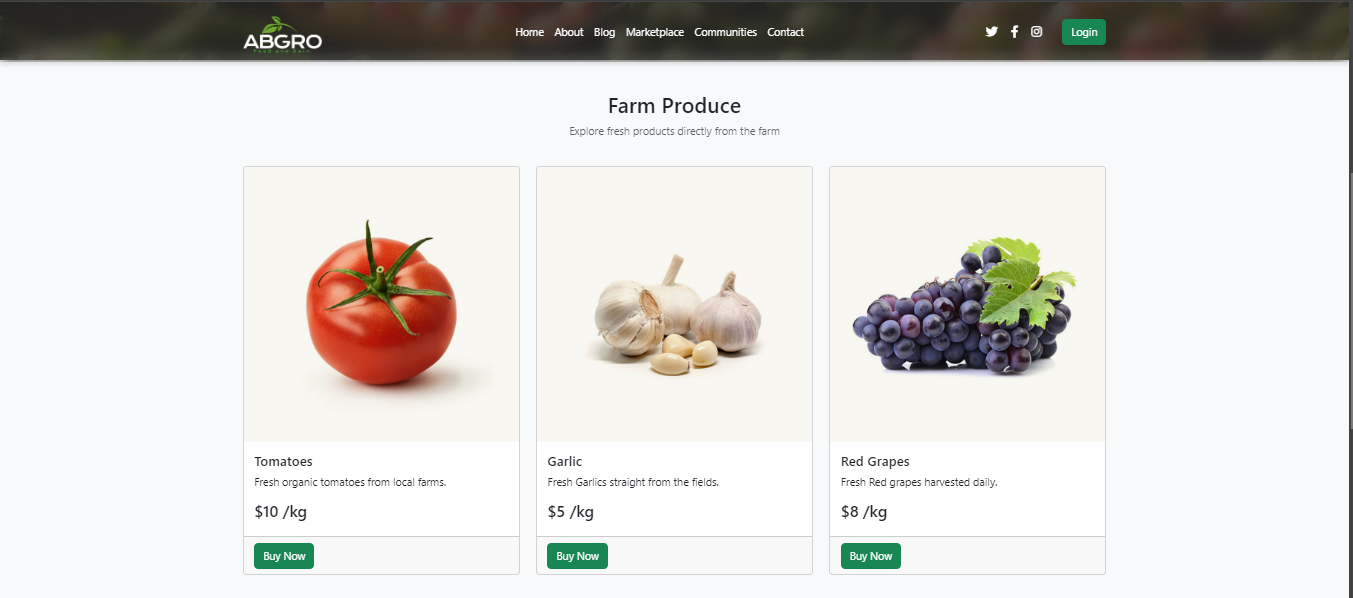The width and height of the screenshot is (1353, 598).
Task: Click the Twitter icon in header
Action: coord(991,32)
